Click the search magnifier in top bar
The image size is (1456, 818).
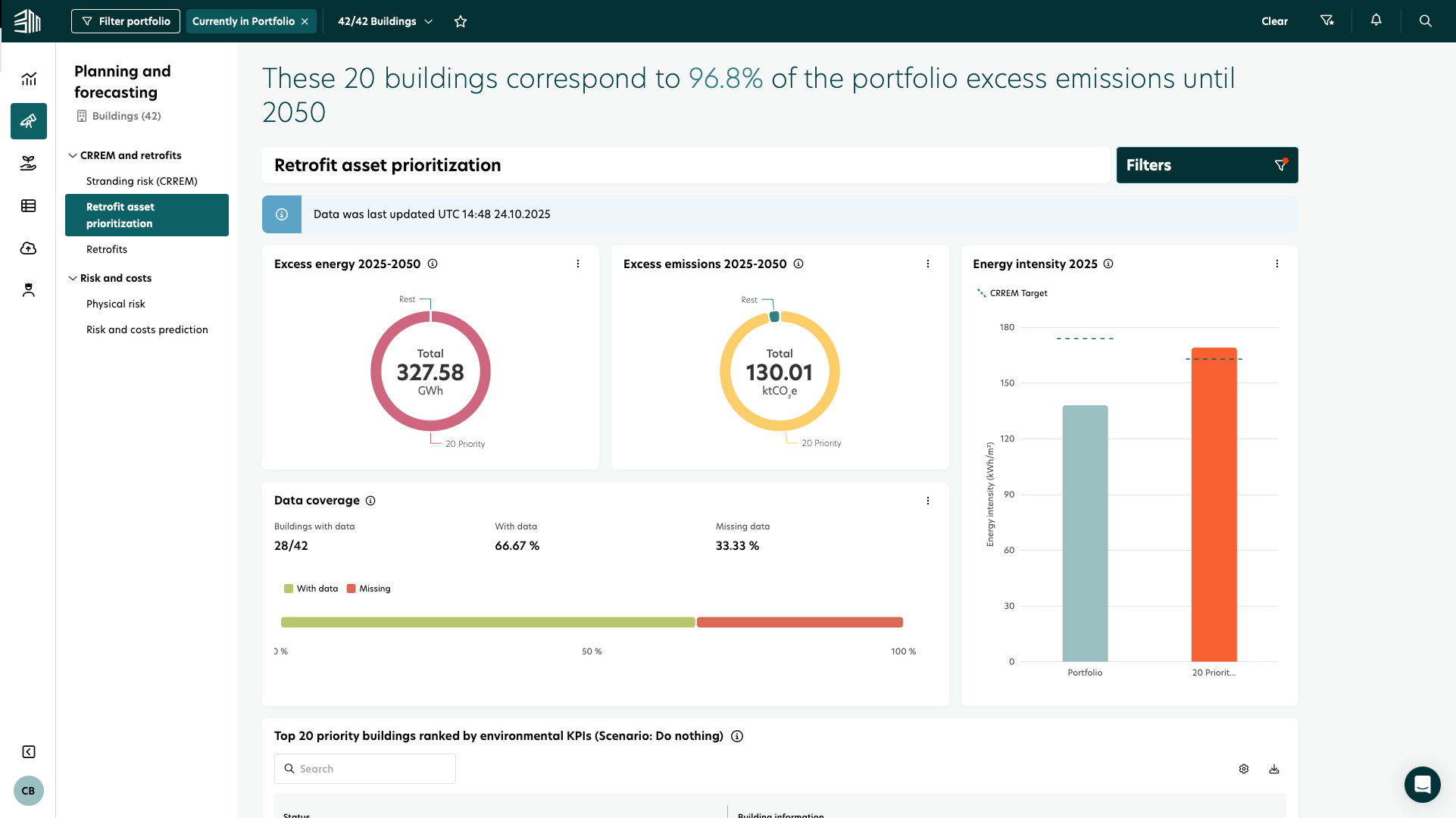pos(1425,21)
